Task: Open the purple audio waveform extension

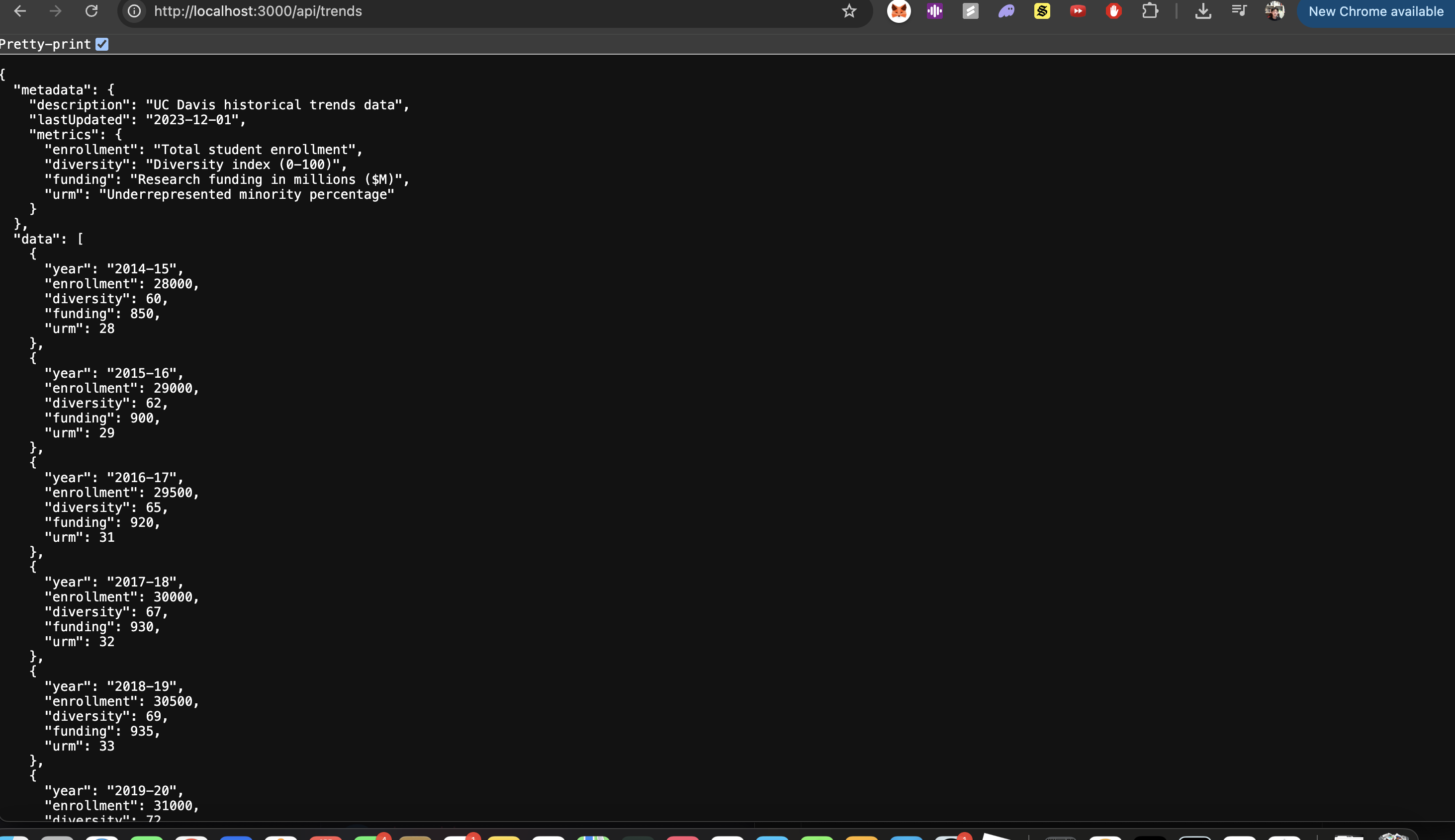Action: tap(934, 11)
